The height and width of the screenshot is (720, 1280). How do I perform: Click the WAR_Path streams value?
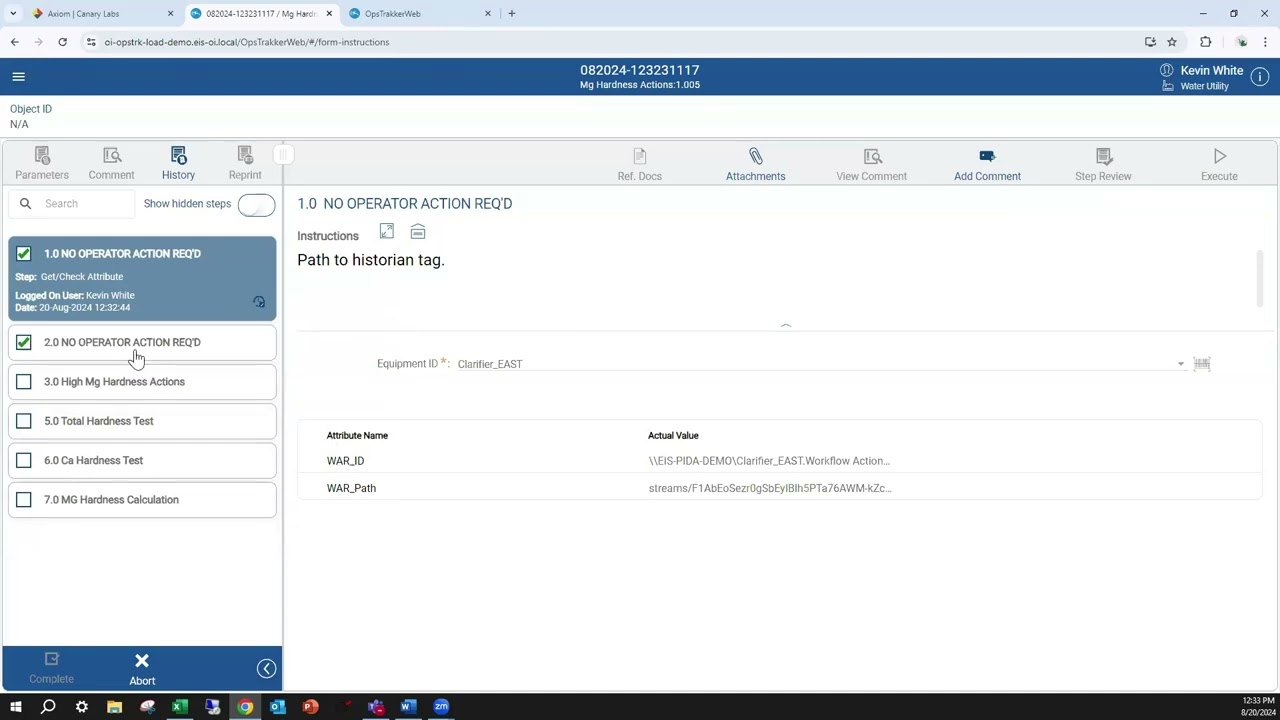770,488
